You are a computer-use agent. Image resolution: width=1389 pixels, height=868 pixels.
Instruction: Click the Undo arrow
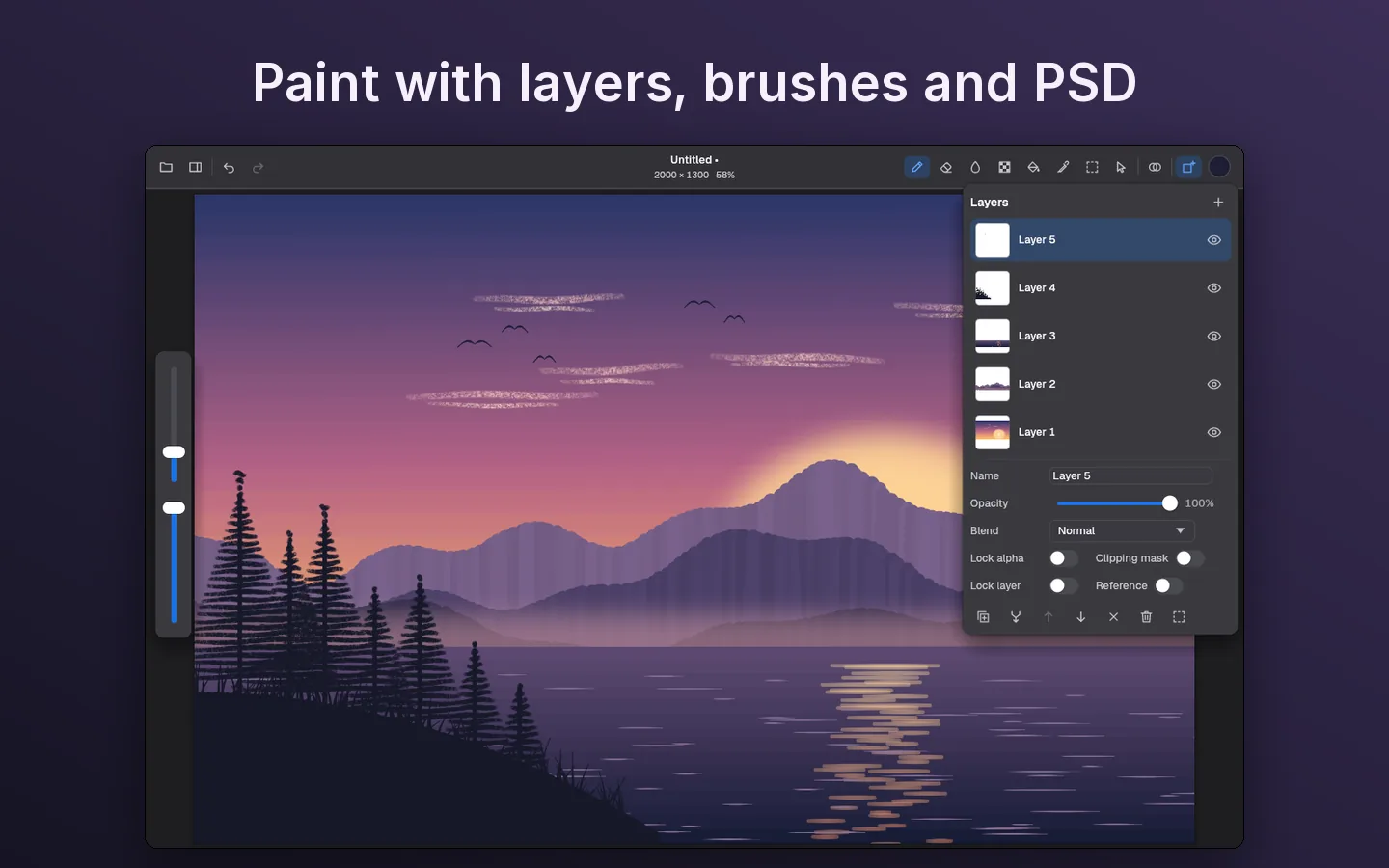coord(229,167)
